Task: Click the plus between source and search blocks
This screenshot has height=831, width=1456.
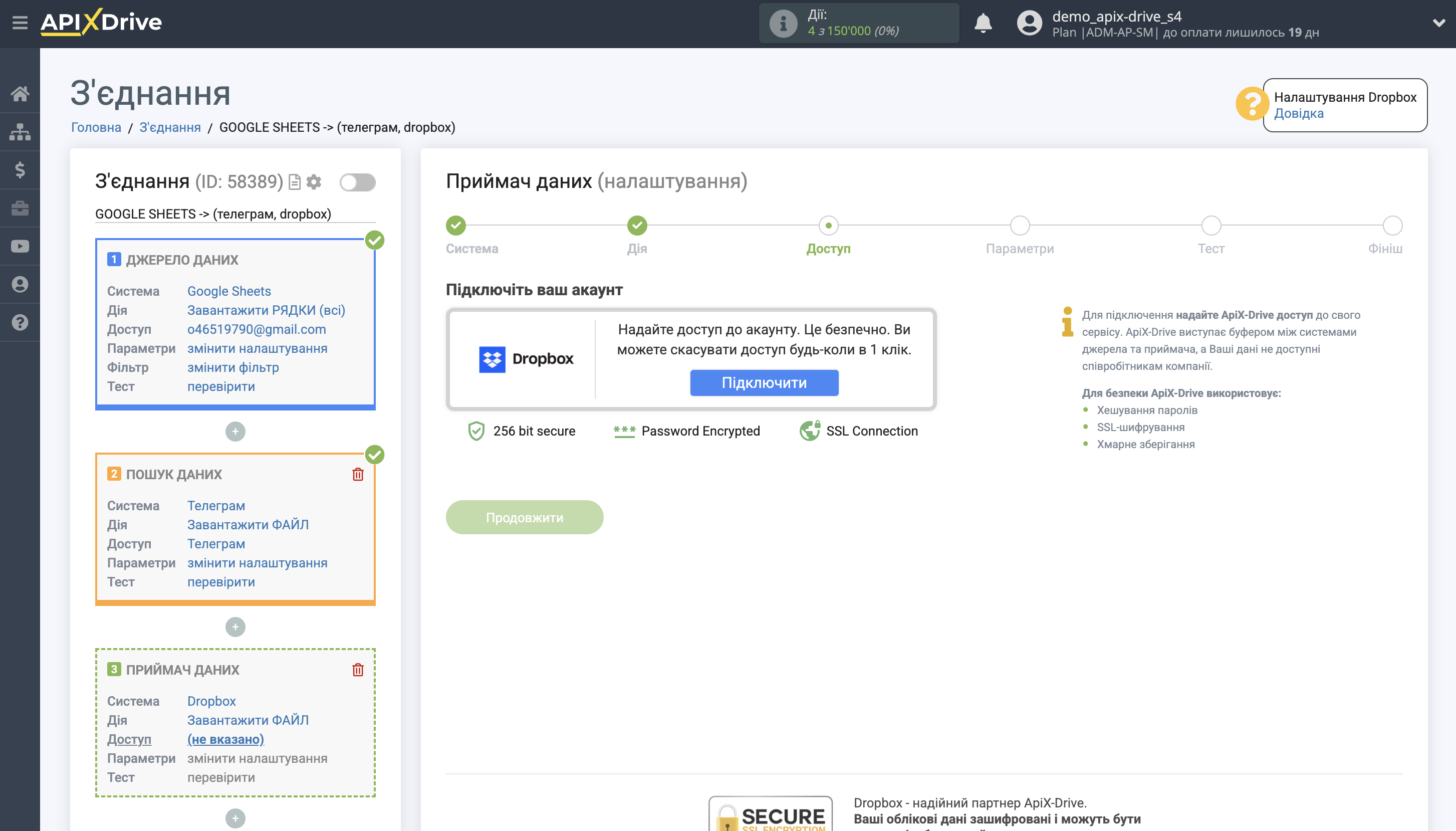Action: point(235,431)
